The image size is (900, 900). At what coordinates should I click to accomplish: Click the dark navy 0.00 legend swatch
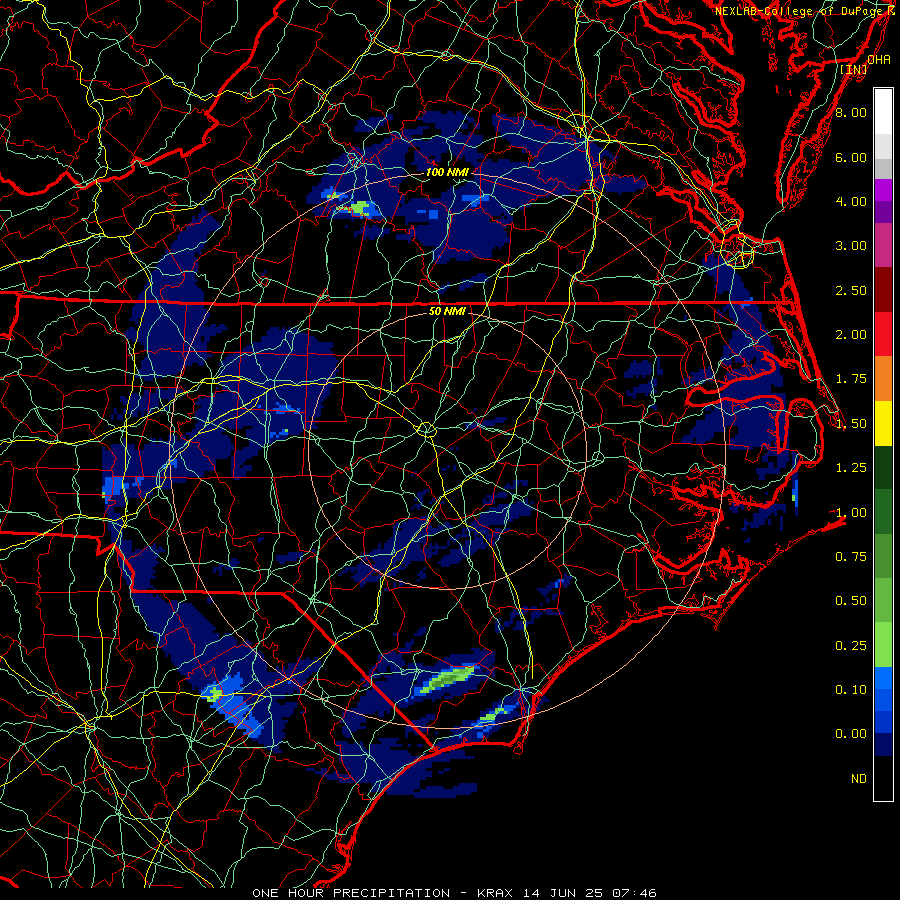pos(883,744)
